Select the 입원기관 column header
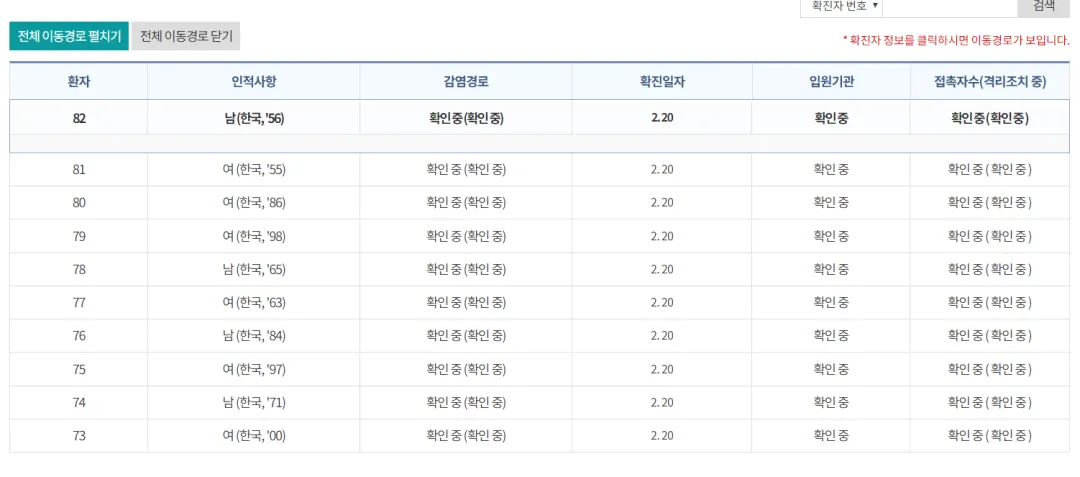The image size is (1080, 477). point(831,81)
